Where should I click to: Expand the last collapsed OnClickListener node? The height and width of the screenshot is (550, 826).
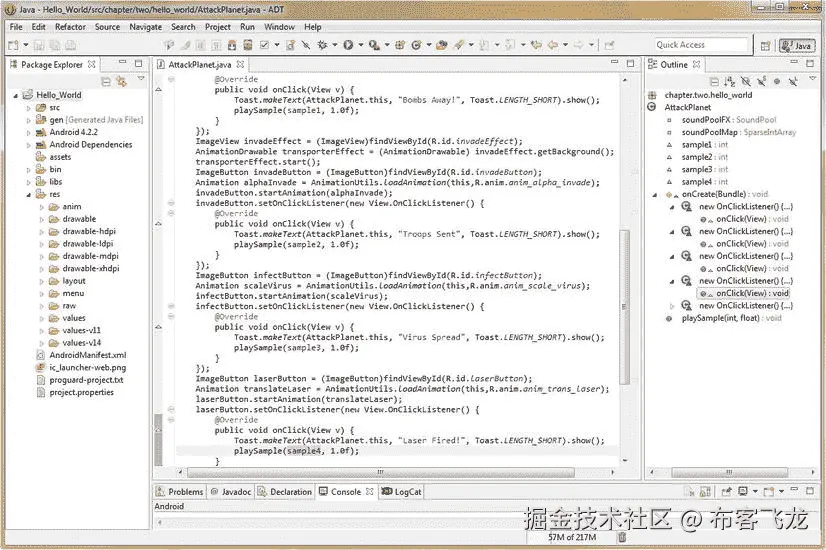[672, 306]
